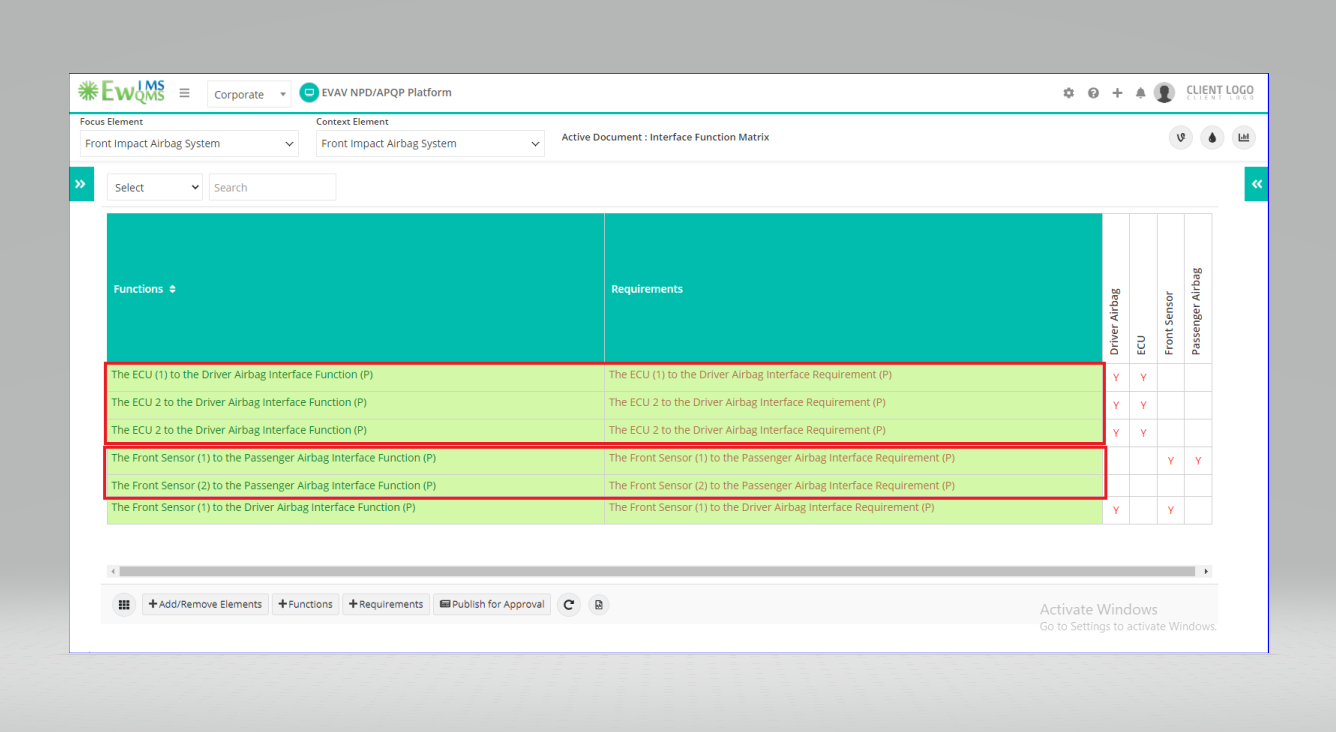
Task: Click the Vine-style round icon button
Action: click(x=1181, y=138)
